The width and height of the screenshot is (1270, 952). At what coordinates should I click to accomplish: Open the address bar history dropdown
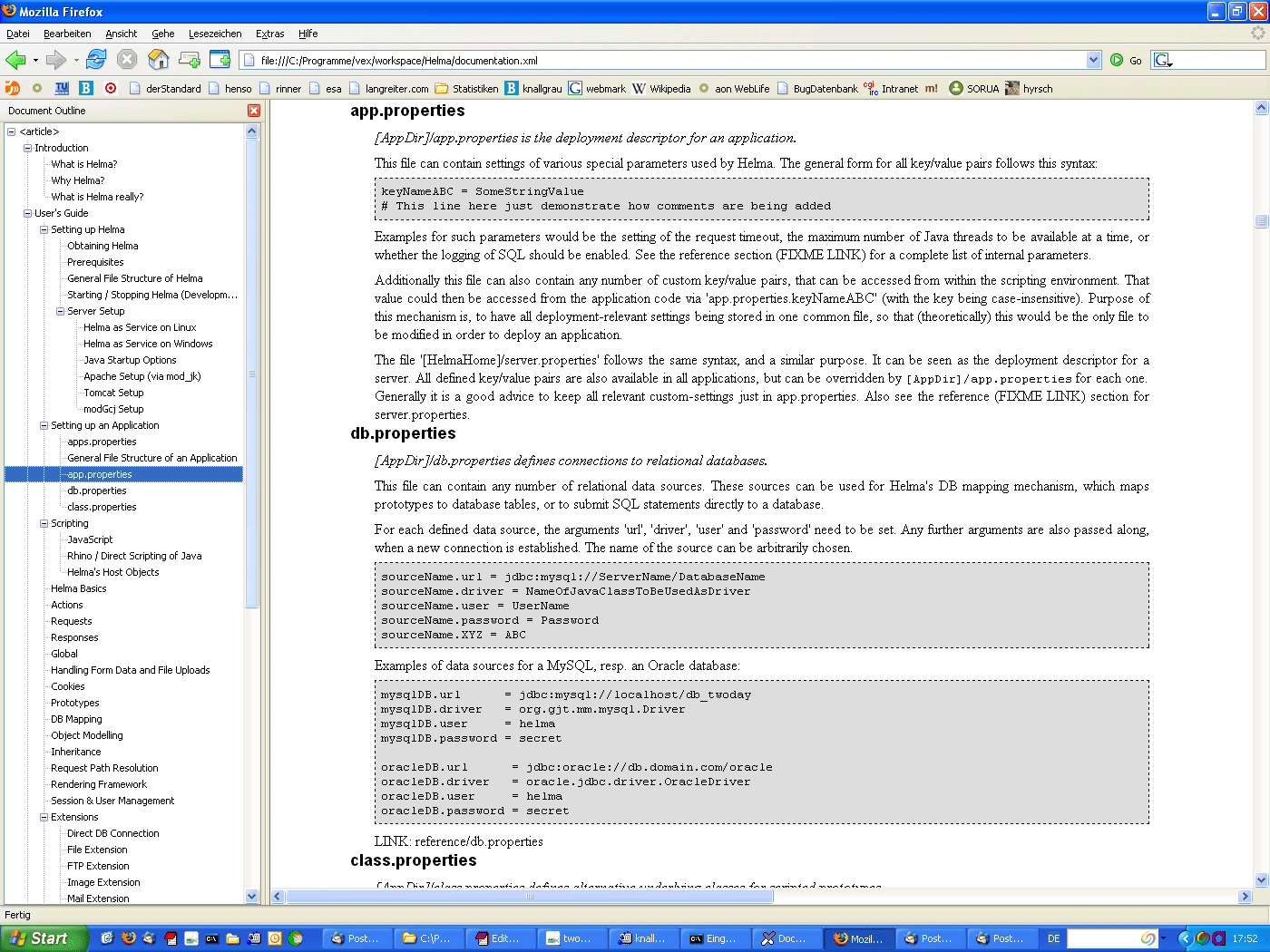(x=1092, y=60)
